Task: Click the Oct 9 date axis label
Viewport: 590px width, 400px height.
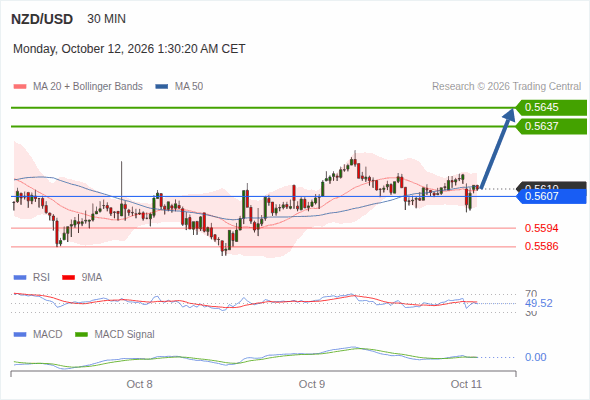Action: pyautogui.click(x=312, y=384)
